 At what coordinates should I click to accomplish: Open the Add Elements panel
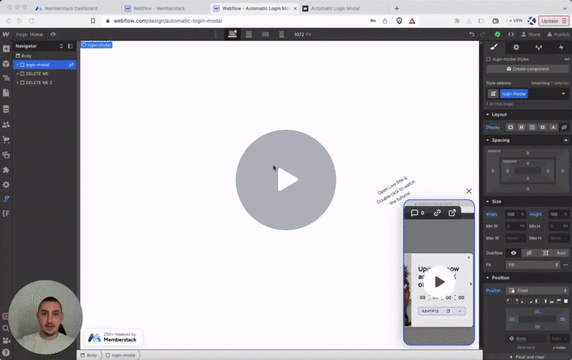(x=6, y=49)
